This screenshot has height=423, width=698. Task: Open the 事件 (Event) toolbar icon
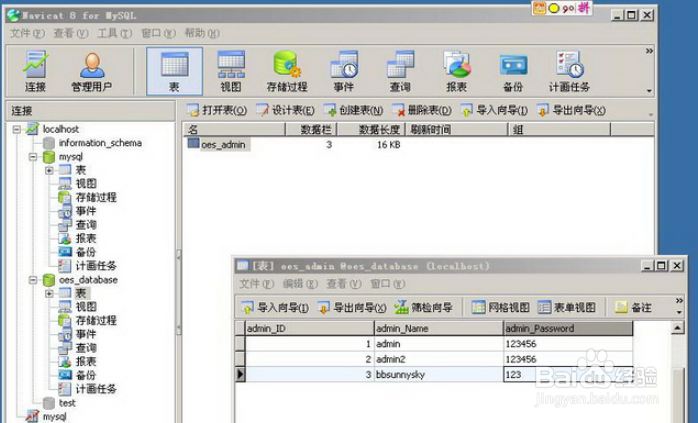pyautogui.click(x=344, y=71)
